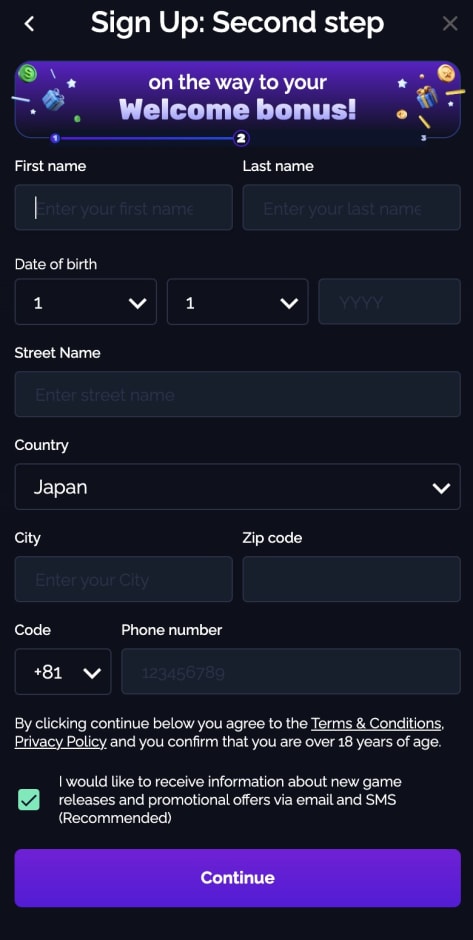Open the Terms & Conditions link
This screenshot has width=473, height=940.
click(376, 723)
